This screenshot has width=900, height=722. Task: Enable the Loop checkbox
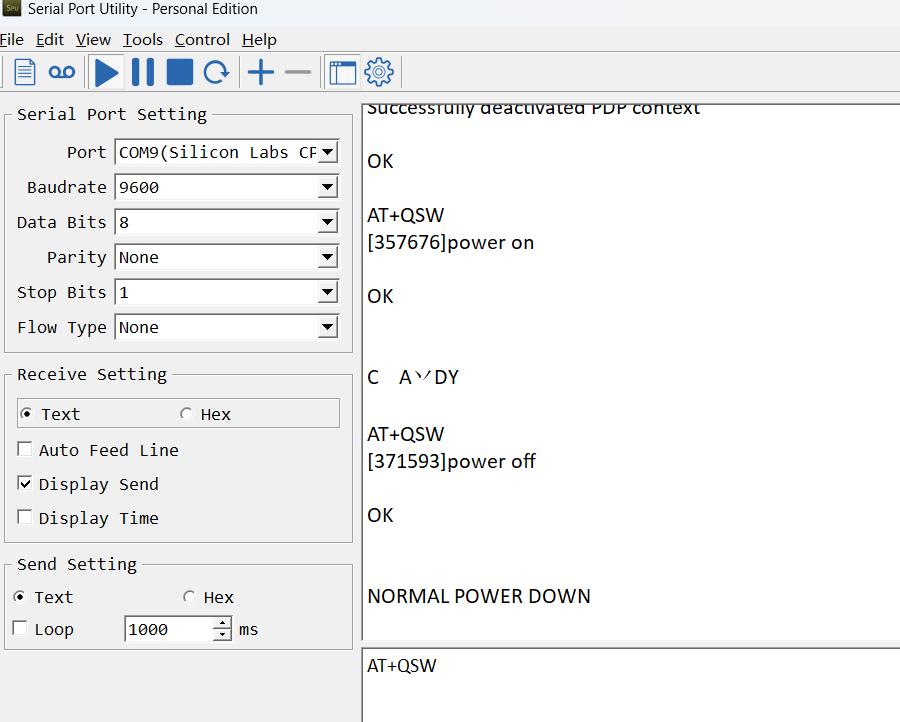[x=20, y=628]
